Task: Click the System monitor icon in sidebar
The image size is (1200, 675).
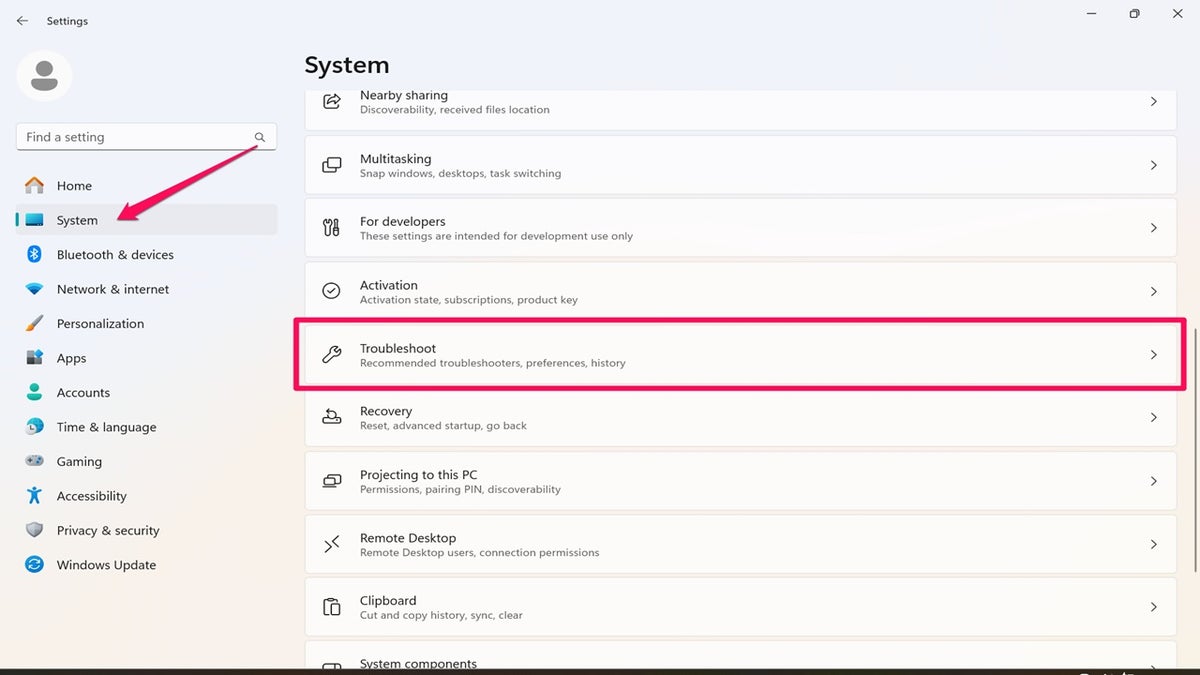Action: pyautogui.click(x=35, y=220)
